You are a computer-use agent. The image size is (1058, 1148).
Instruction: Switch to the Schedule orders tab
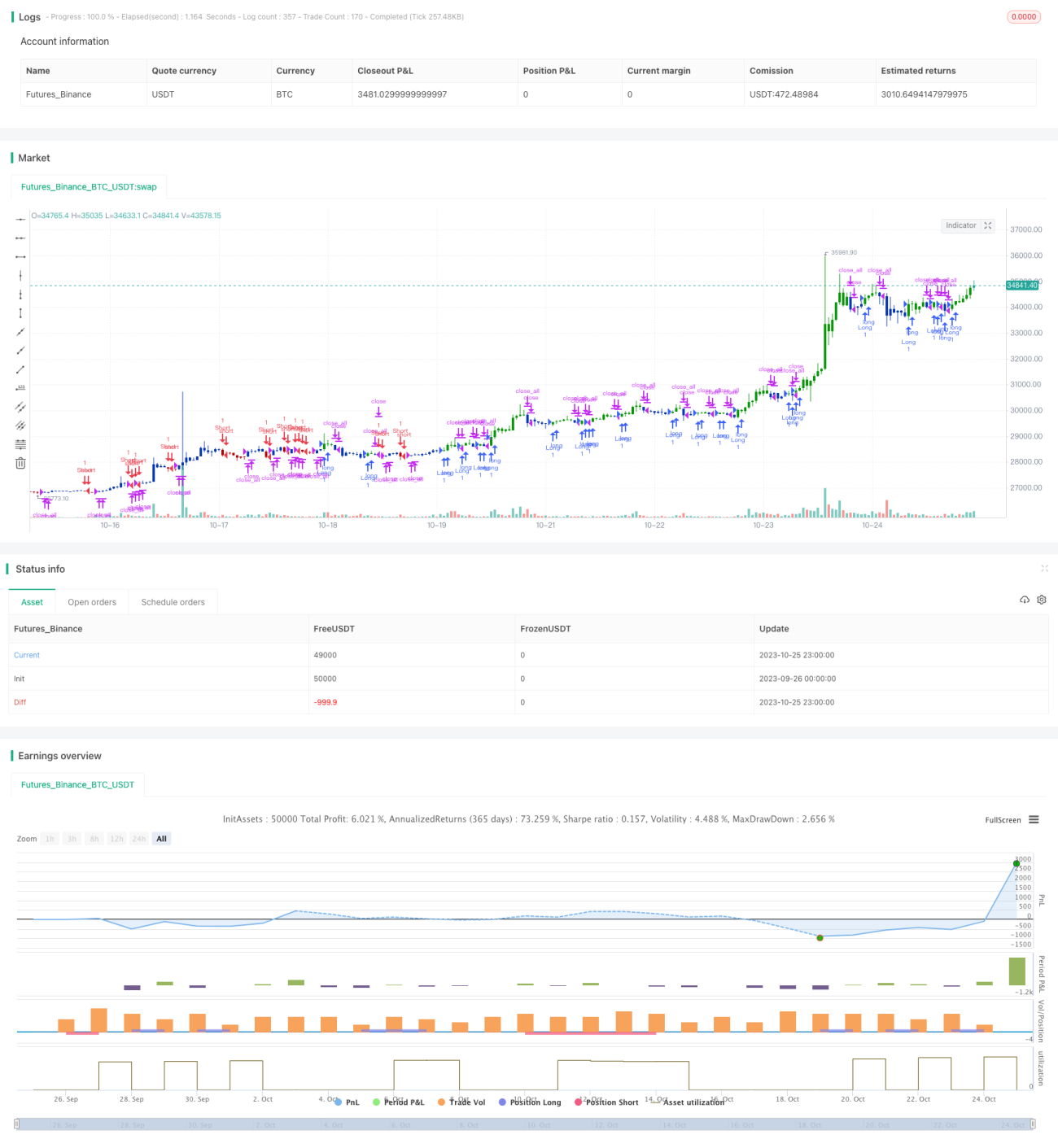point(173,602)
